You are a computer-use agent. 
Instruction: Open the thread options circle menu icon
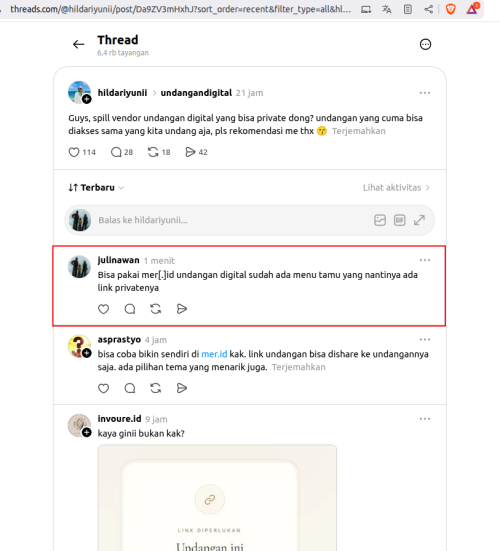pyautogui.click(x=425, y=44)
